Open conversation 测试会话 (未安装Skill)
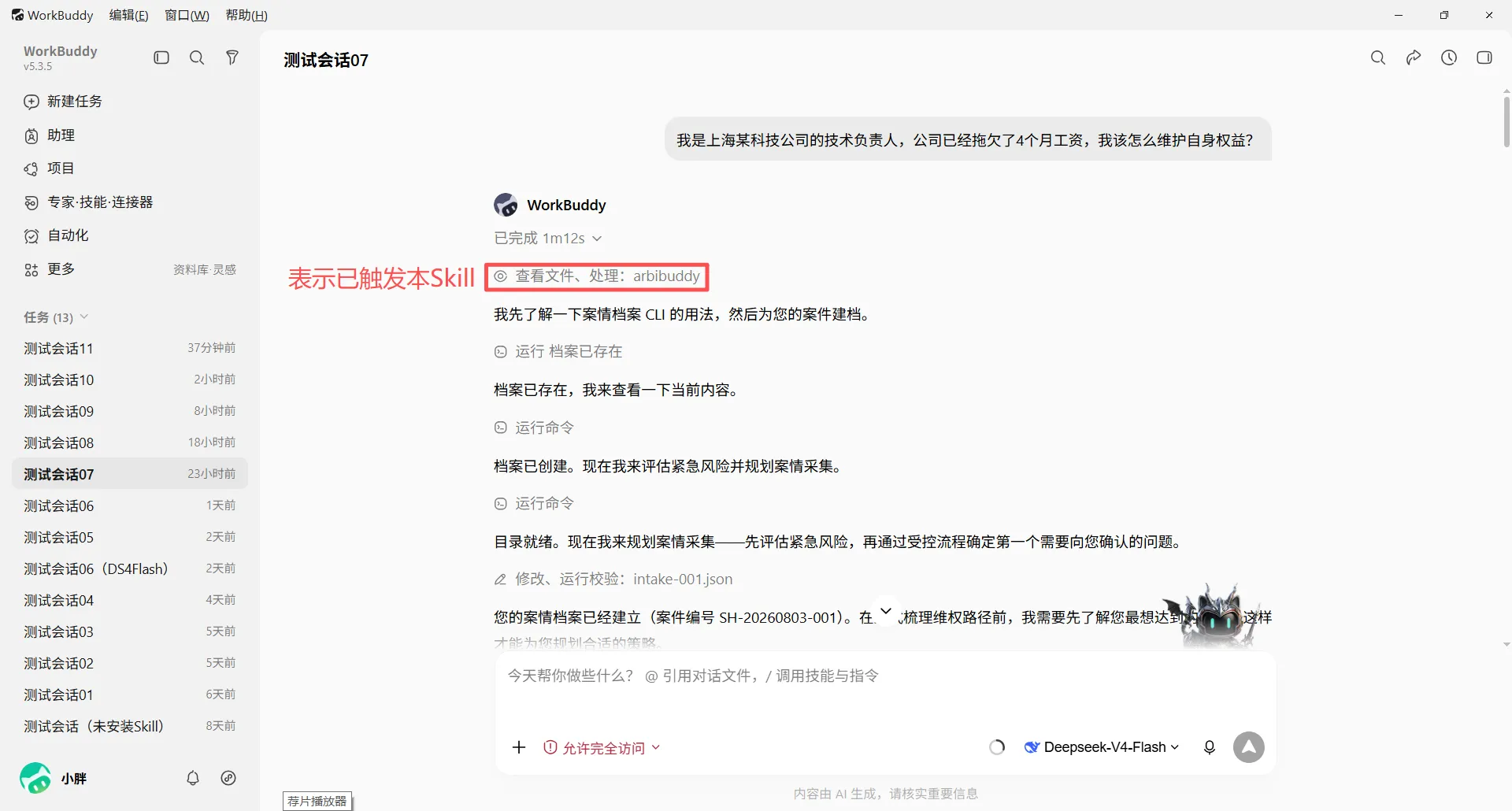 click(130, 726)
